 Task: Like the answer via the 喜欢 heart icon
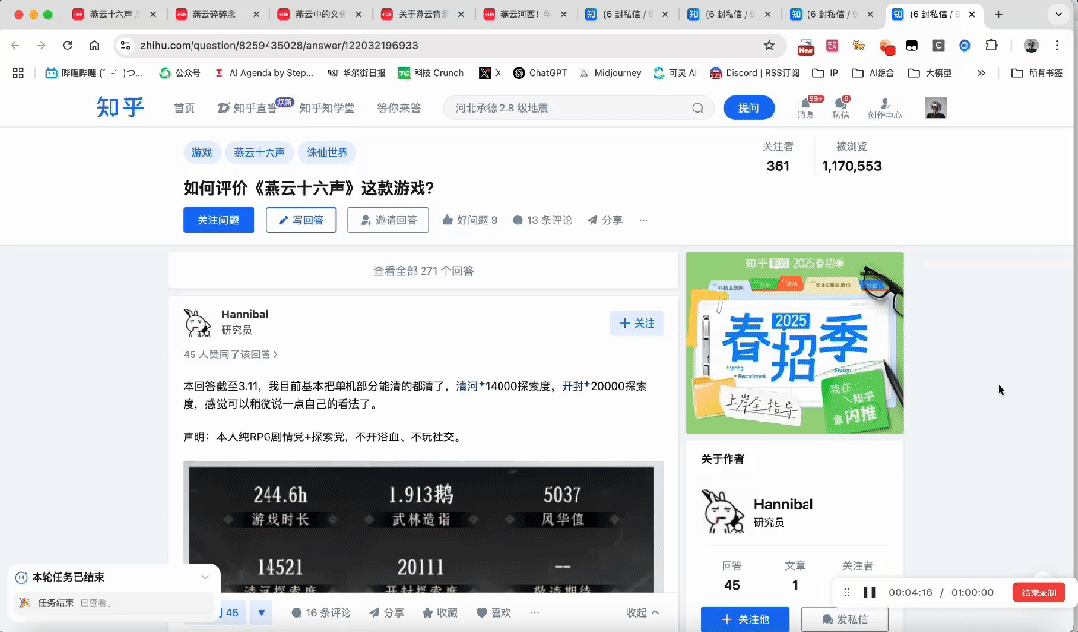click(494, 611)
